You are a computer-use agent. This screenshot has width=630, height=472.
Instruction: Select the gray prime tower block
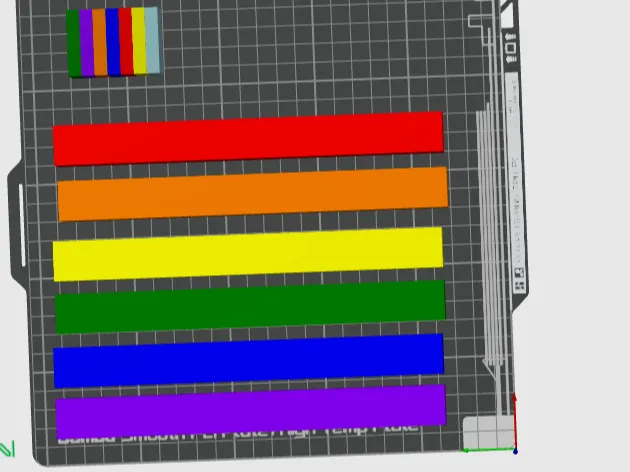(489, 433)
